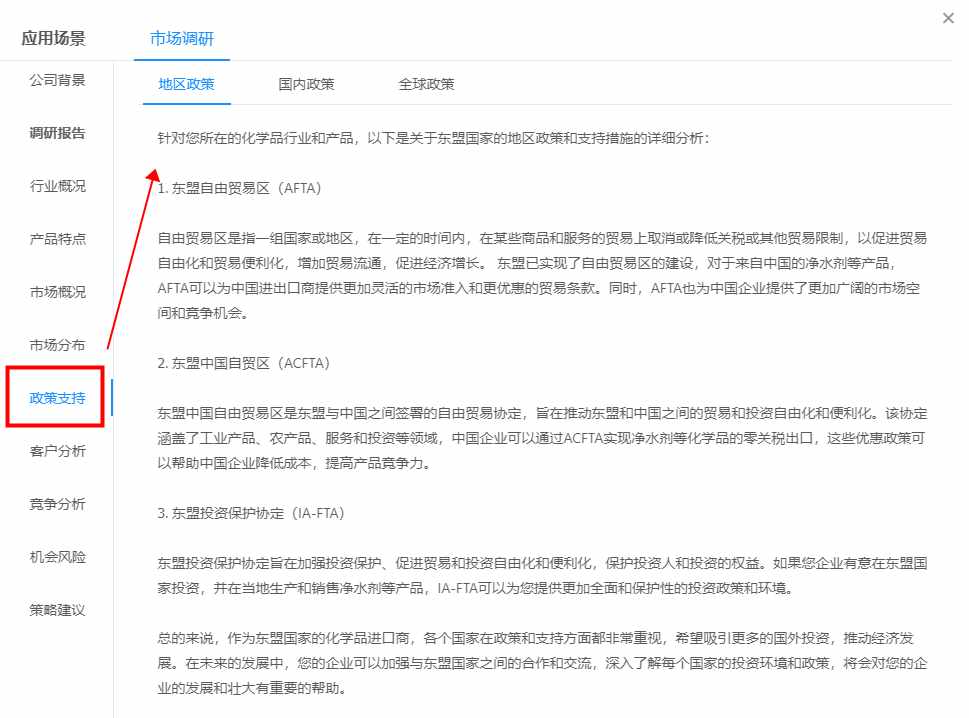
Task: Open 策略建议 in the sidebar
Action: point(57,610)
